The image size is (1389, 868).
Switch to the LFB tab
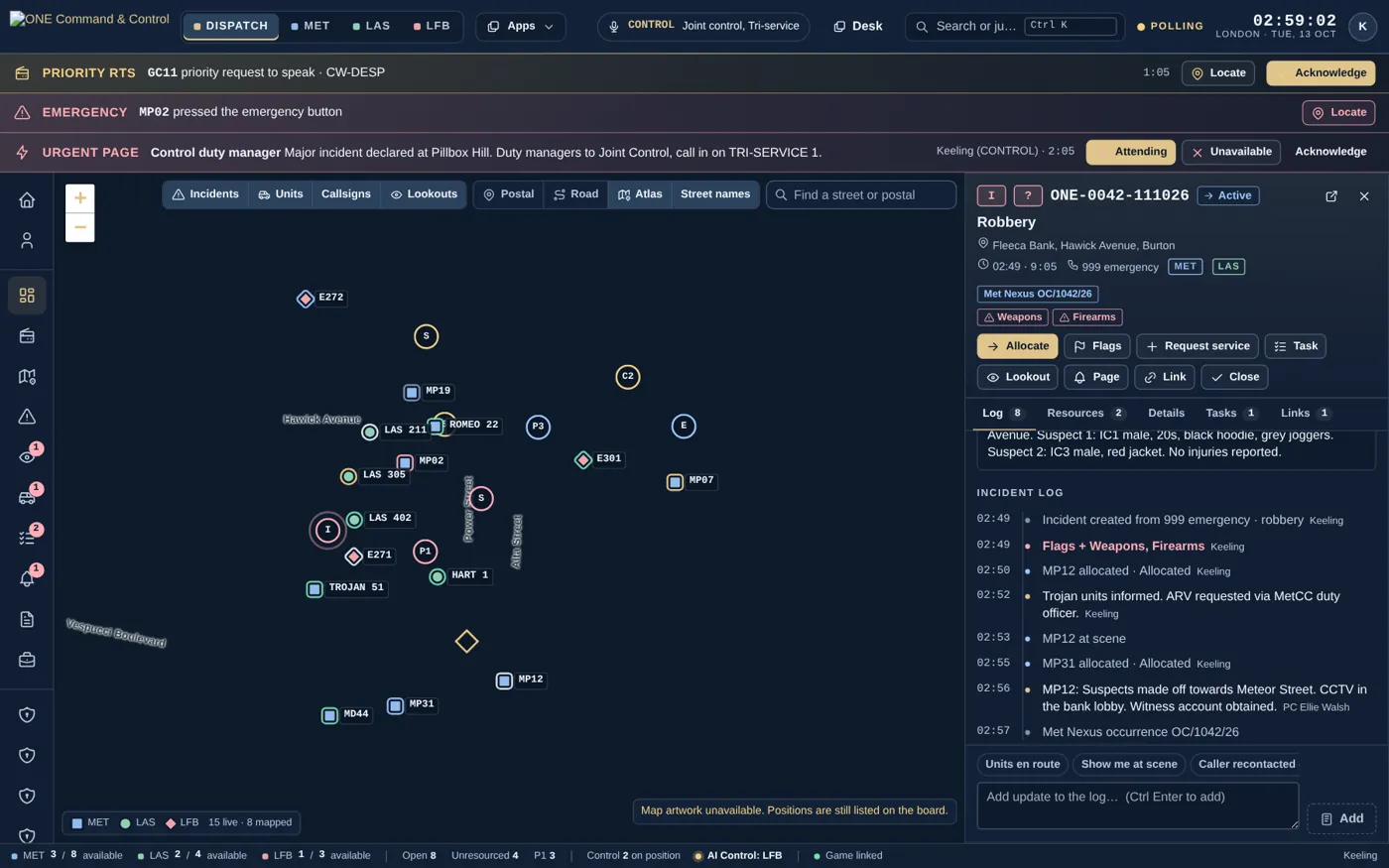tap(432, 27)
